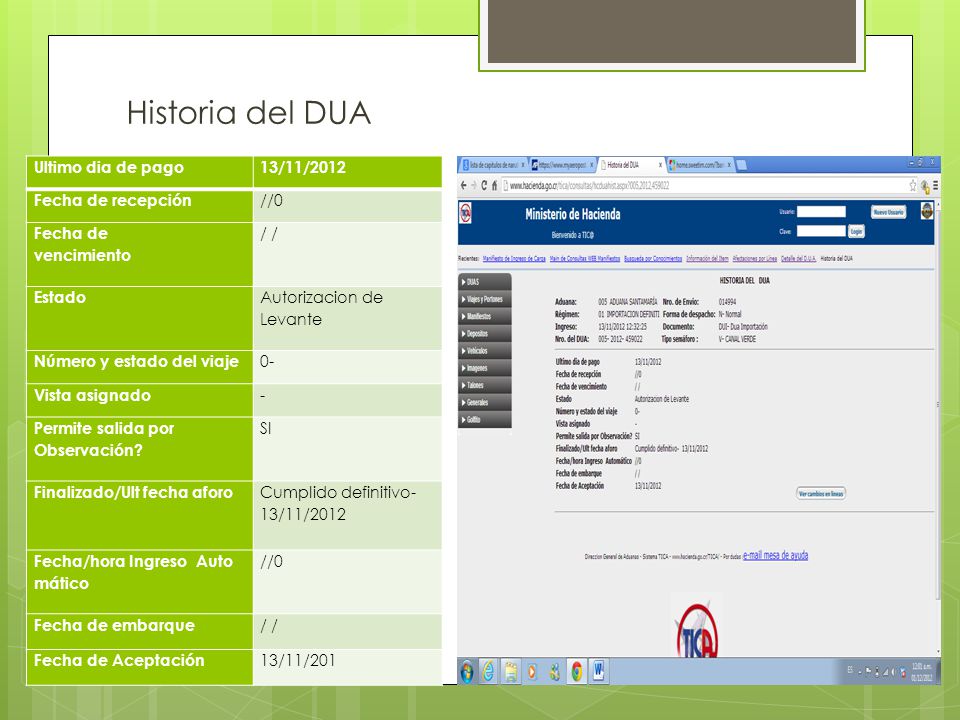Go to the browser Home icon
This screenshot has height=720, width=960.
coord(493,186)
